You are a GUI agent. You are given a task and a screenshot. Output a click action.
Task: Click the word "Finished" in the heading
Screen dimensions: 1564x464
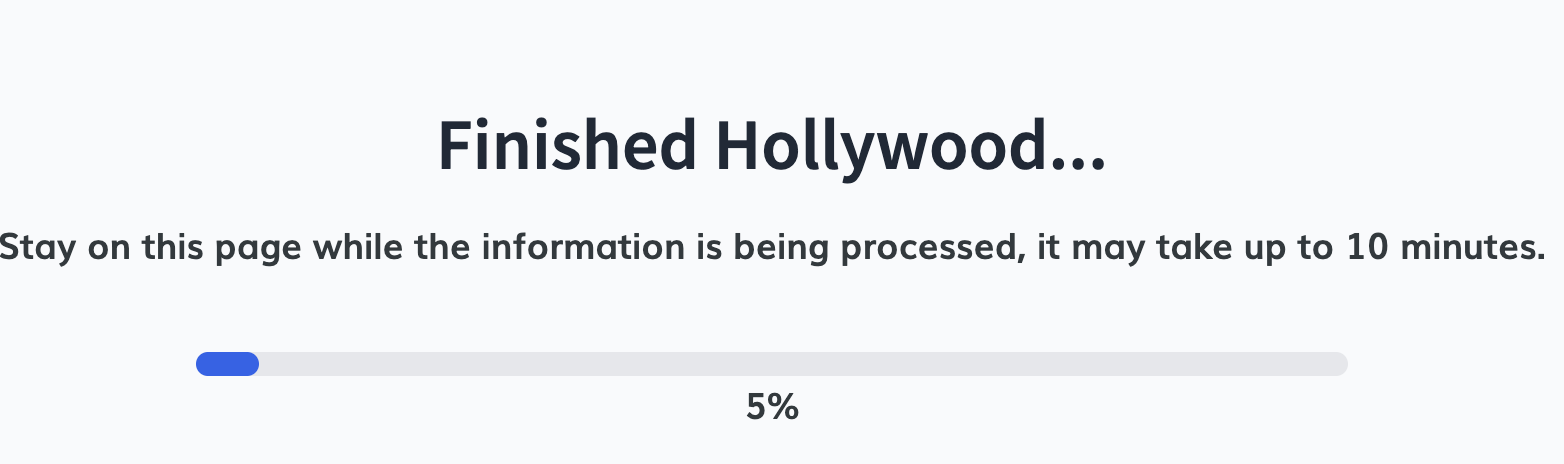tap(567, 147)
